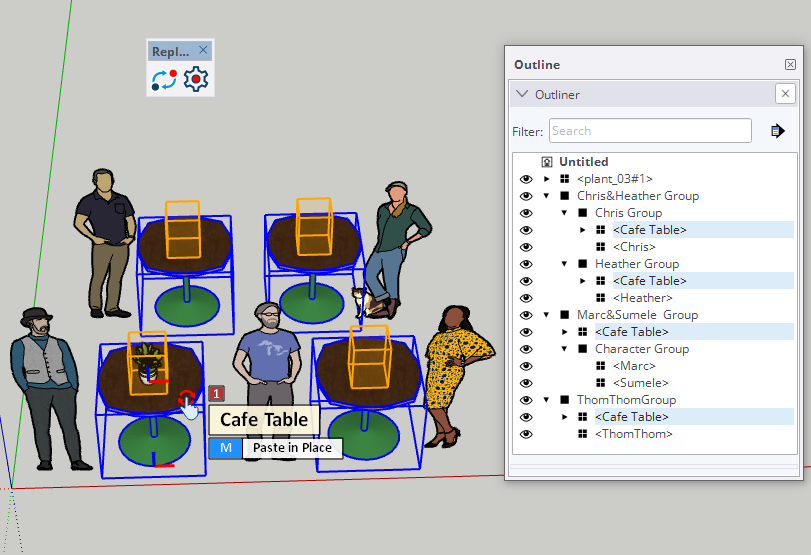Click the Untitled model icon in Outliner
The image size is (811, 555).
(547, 162)
